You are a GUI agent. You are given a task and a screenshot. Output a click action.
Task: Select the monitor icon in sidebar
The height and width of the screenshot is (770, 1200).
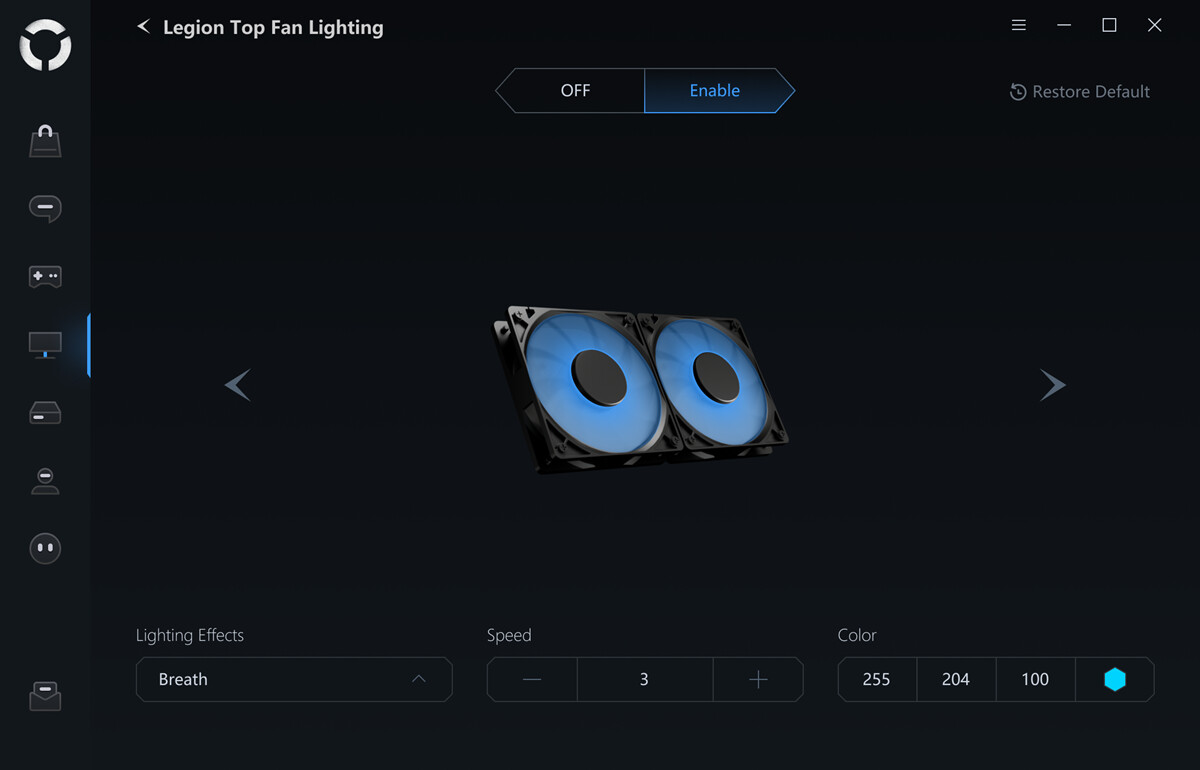point(45,345)
